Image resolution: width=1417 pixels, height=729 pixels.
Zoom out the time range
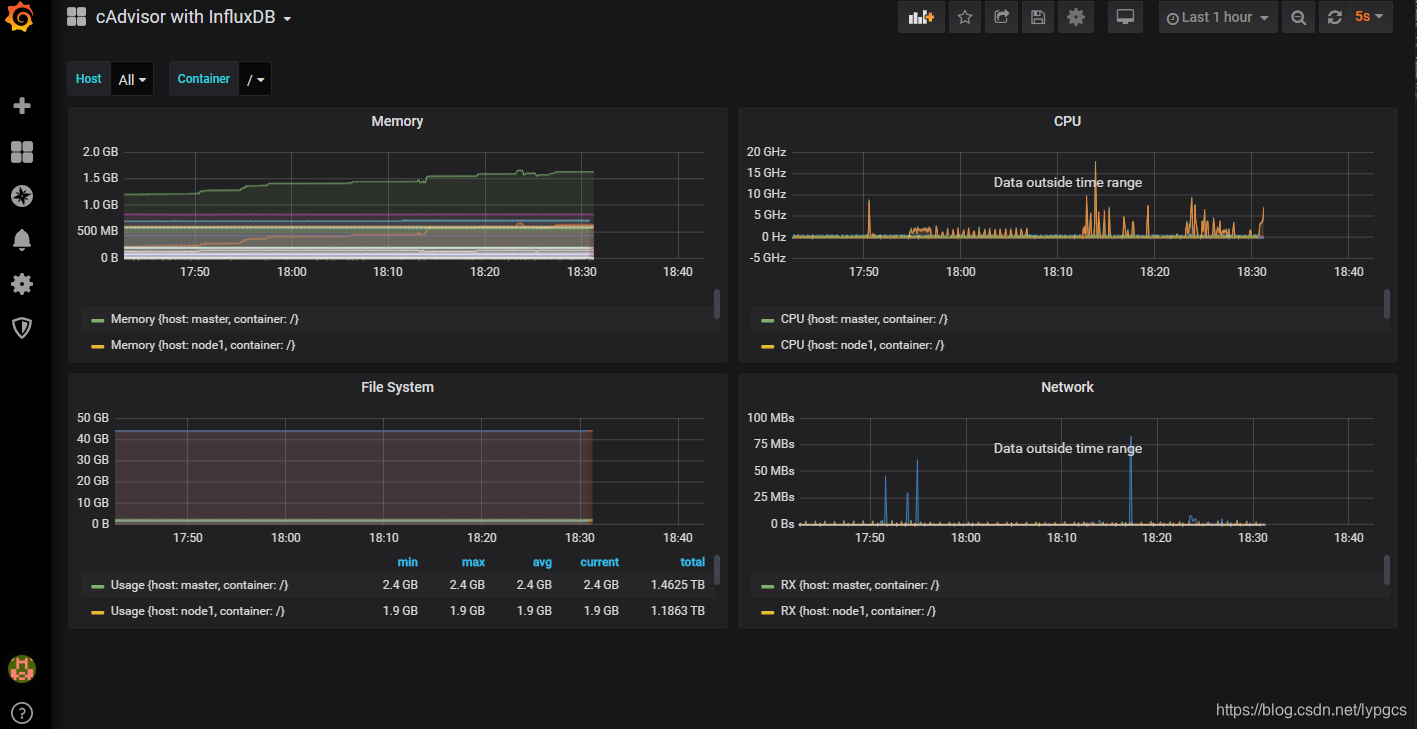coord(1298,17)
